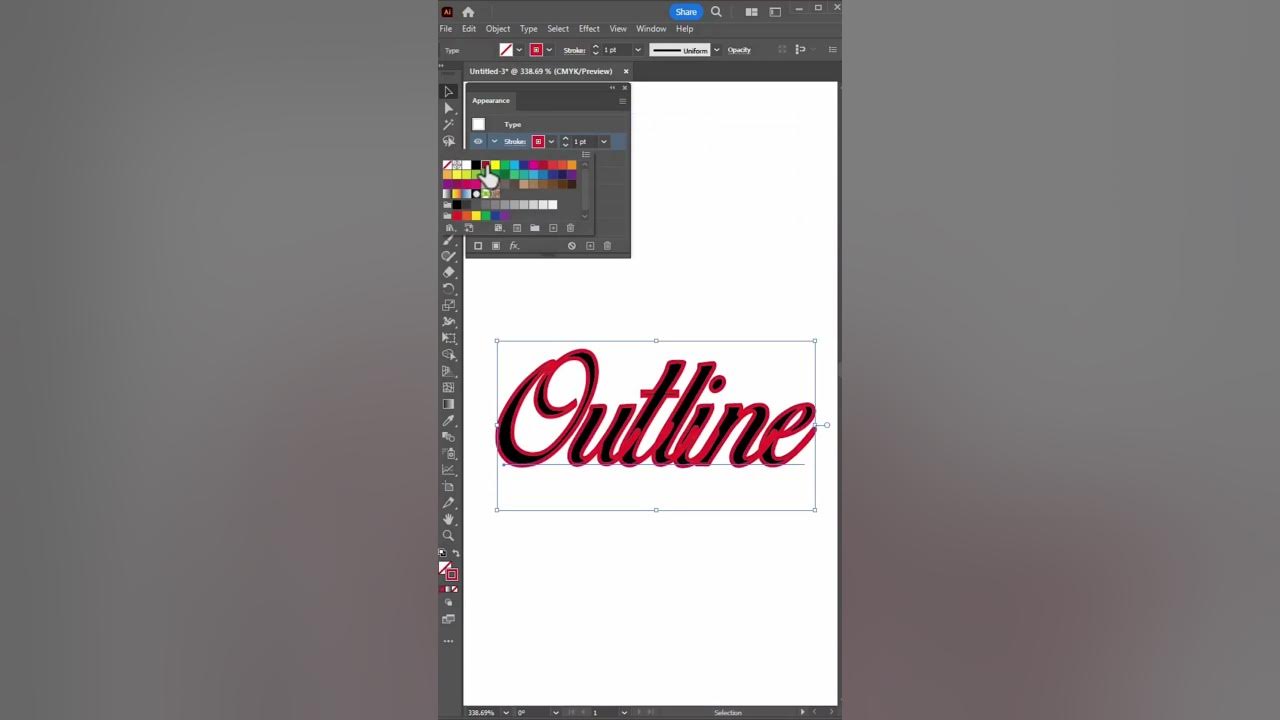Select the Selection tool arrow

pos(448,92)
